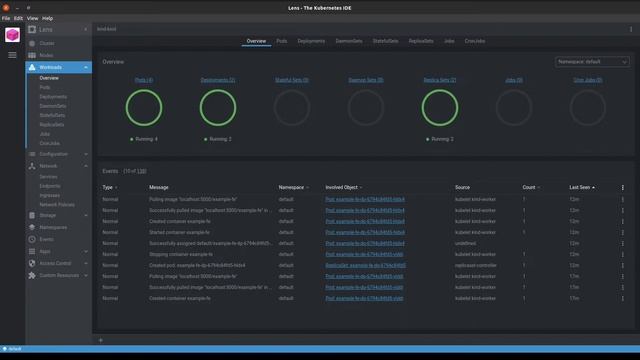Click the plus icon in the bottom bar
640x360 pixels.
[x=101, y=340]
